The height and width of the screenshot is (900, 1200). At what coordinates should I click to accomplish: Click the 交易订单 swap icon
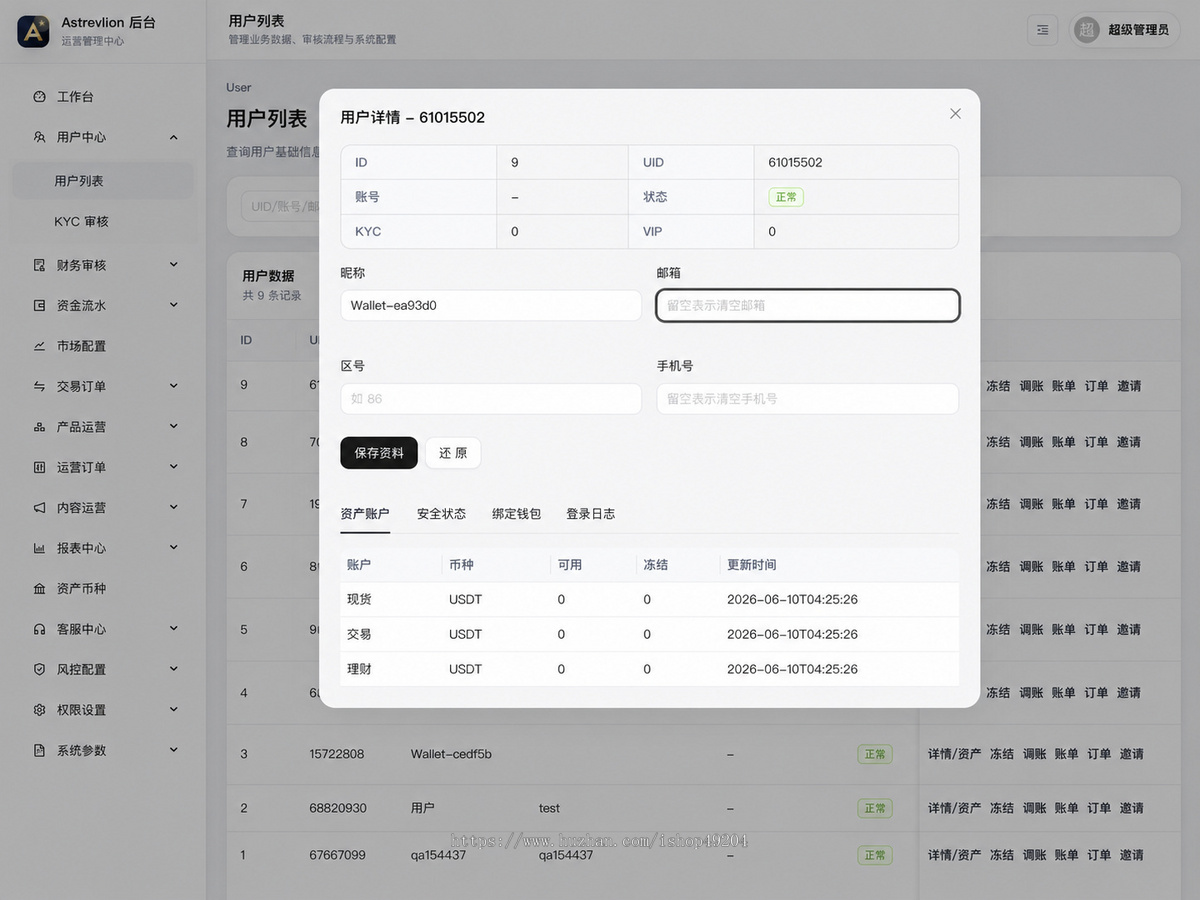tap(39, 386)
